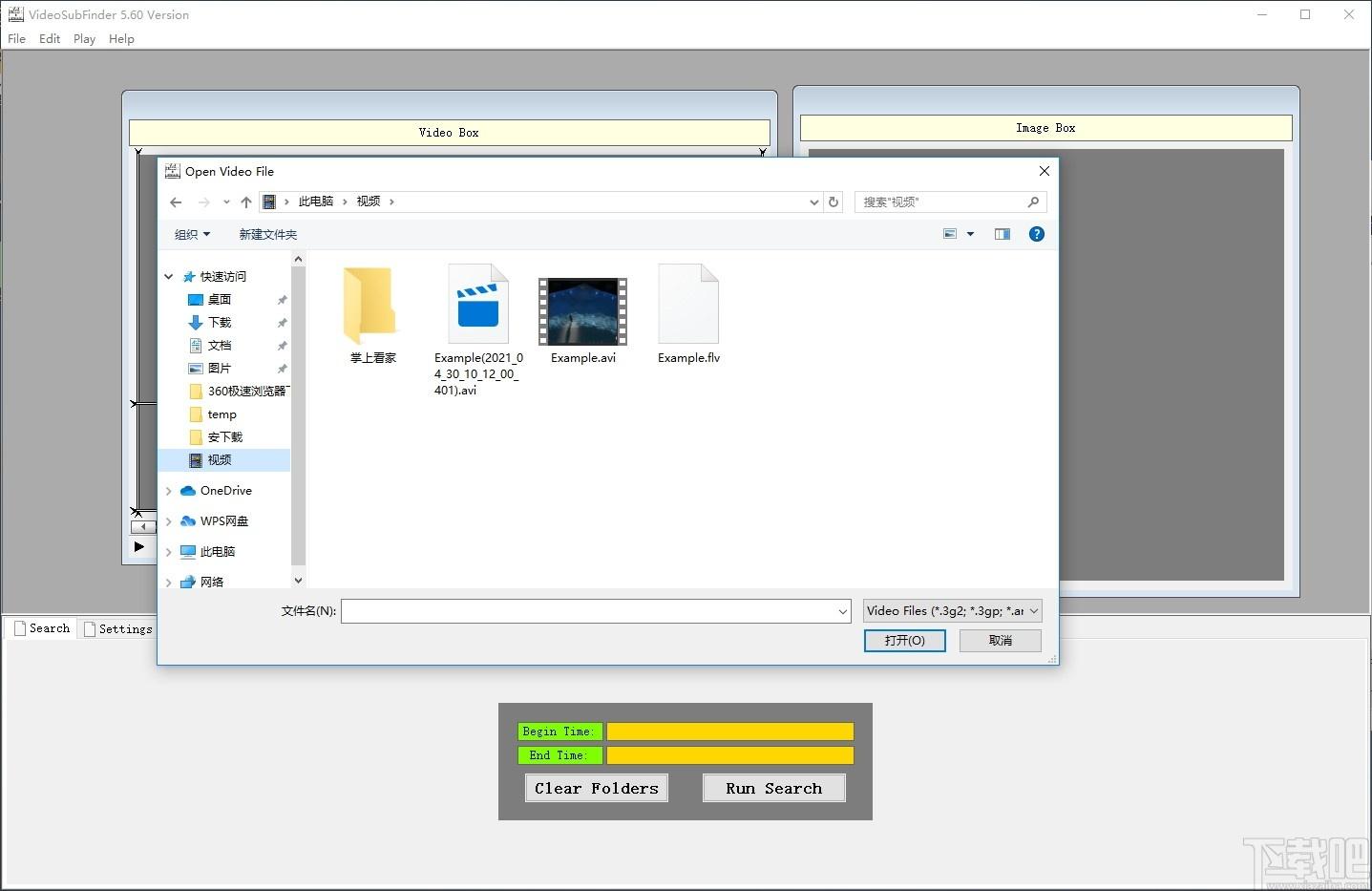Click the 打开(O) button
The height and width of the screenshot is (891, 1372).
click(905, 640)
